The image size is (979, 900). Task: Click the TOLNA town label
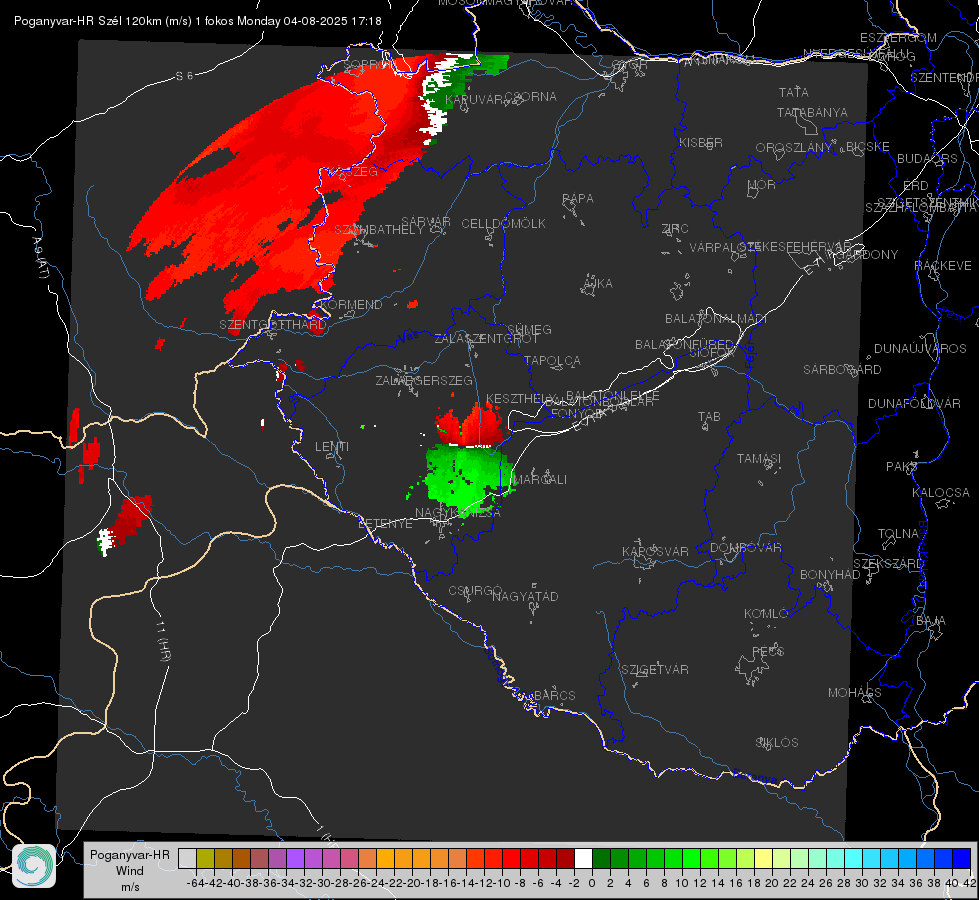tap(898, 533)
